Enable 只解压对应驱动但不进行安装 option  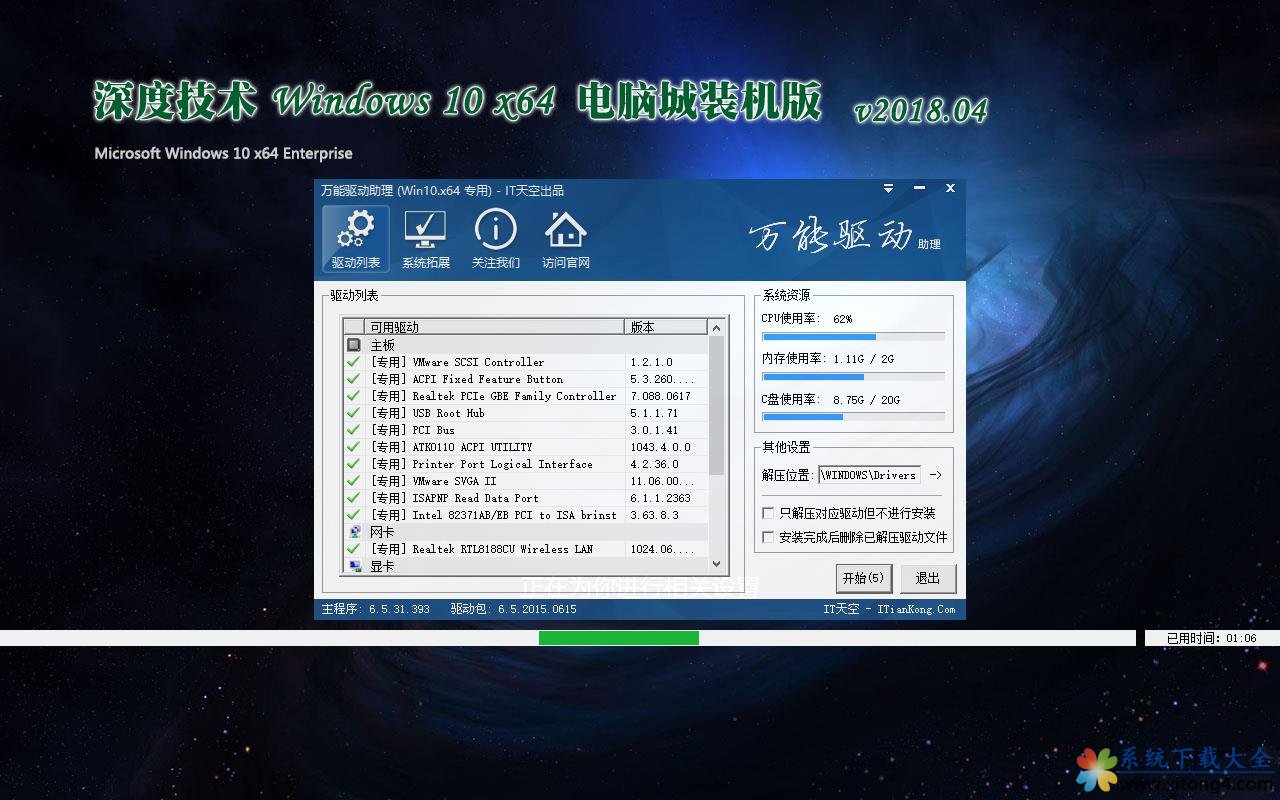(x=768, y=513)
